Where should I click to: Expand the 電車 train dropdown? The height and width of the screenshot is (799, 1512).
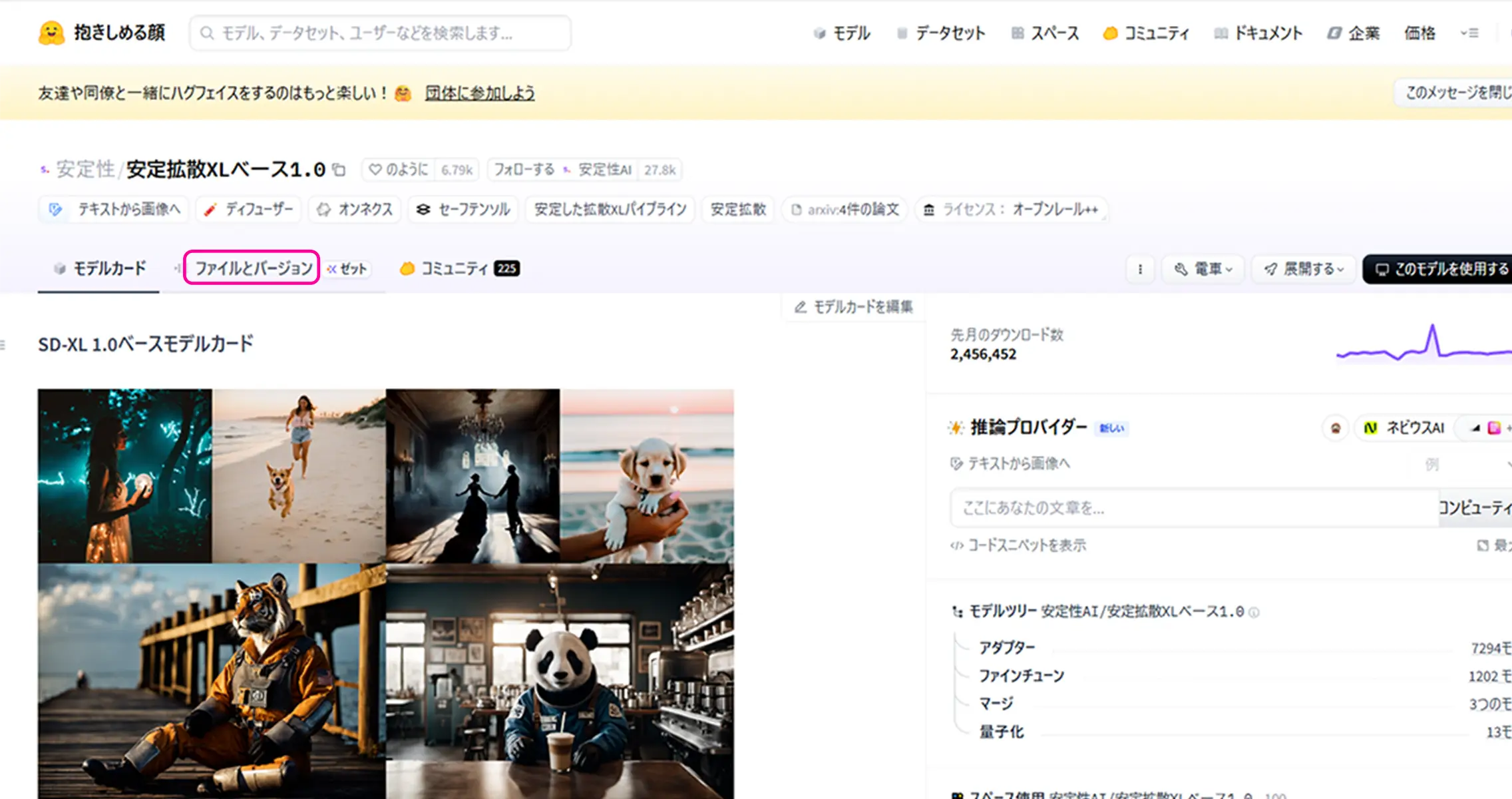(1203, 269)
